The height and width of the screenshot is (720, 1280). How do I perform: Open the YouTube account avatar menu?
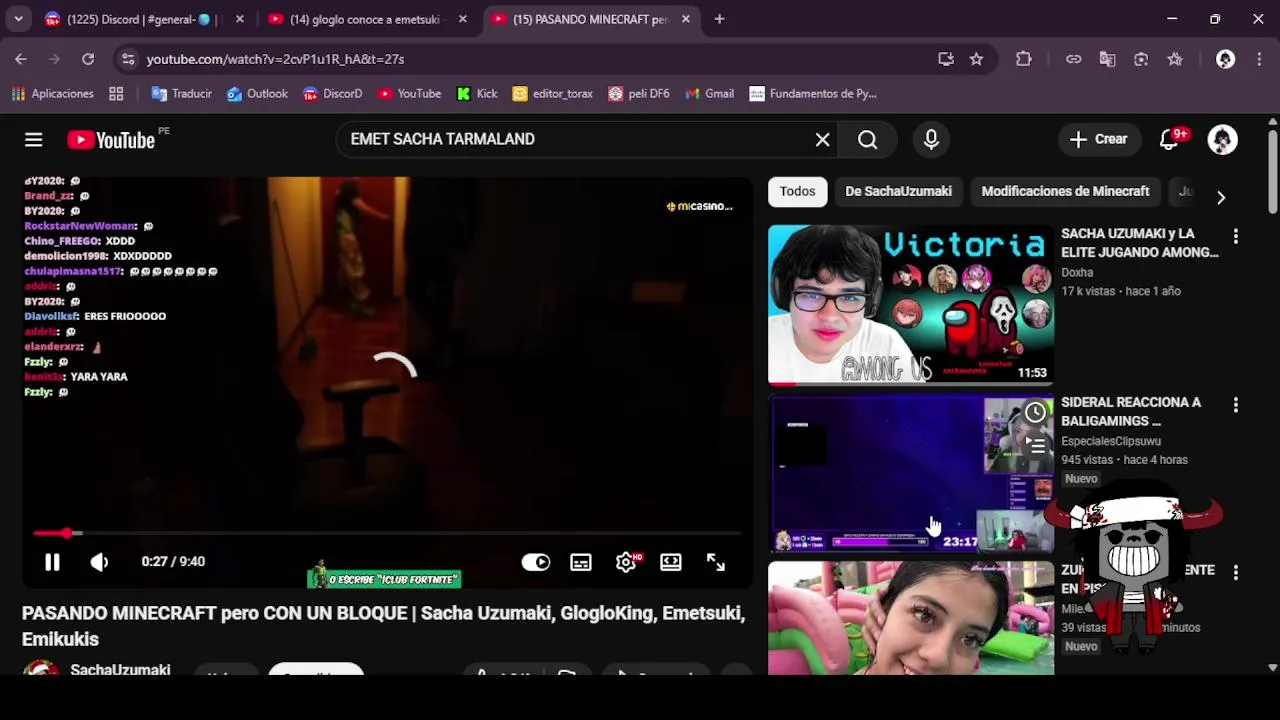[x=1222, y=140]
